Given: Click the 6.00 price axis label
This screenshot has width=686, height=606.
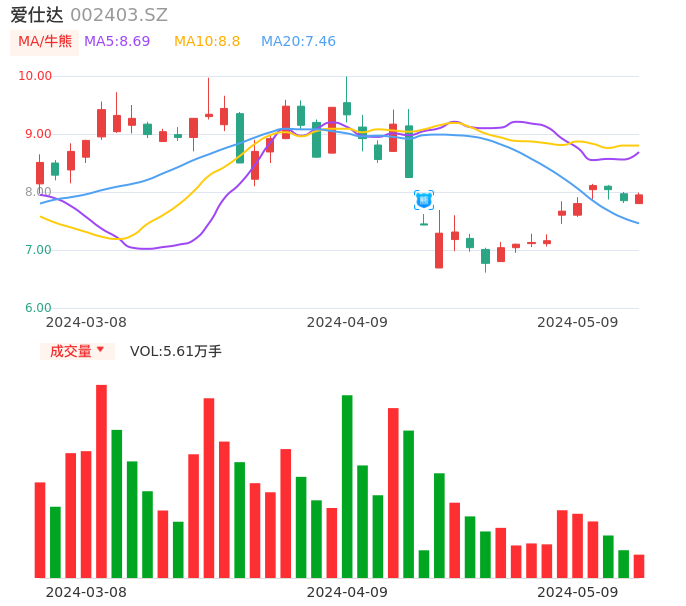Looking at the screenshot, I should click(x=38, y=308).
